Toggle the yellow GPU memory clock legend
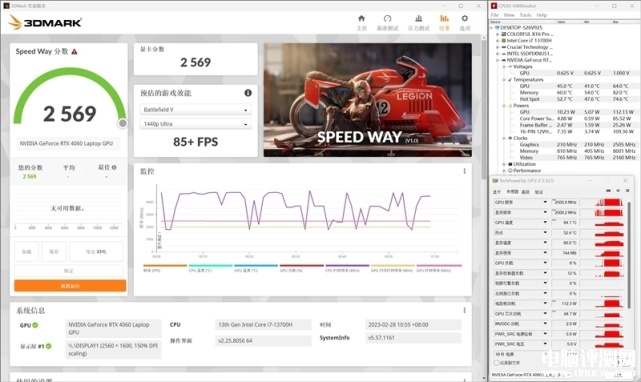This screenshot has width=641, height=382. click(x=392, y=268)
